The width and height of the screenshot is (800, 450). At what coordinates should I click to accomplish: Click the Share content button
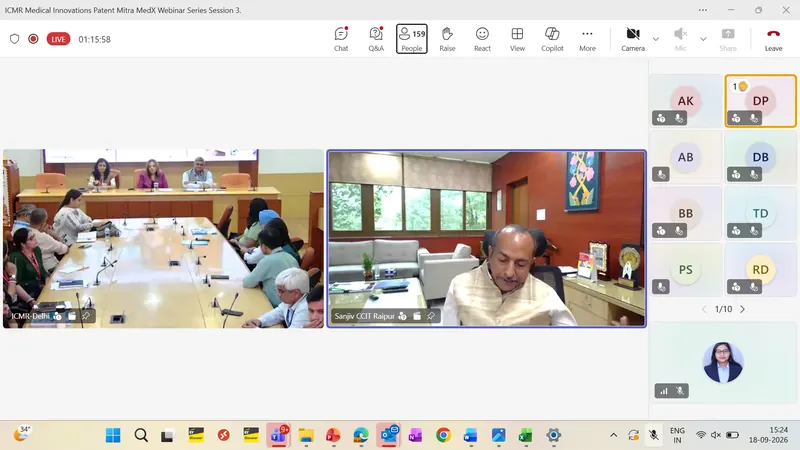tap(728, 39)
